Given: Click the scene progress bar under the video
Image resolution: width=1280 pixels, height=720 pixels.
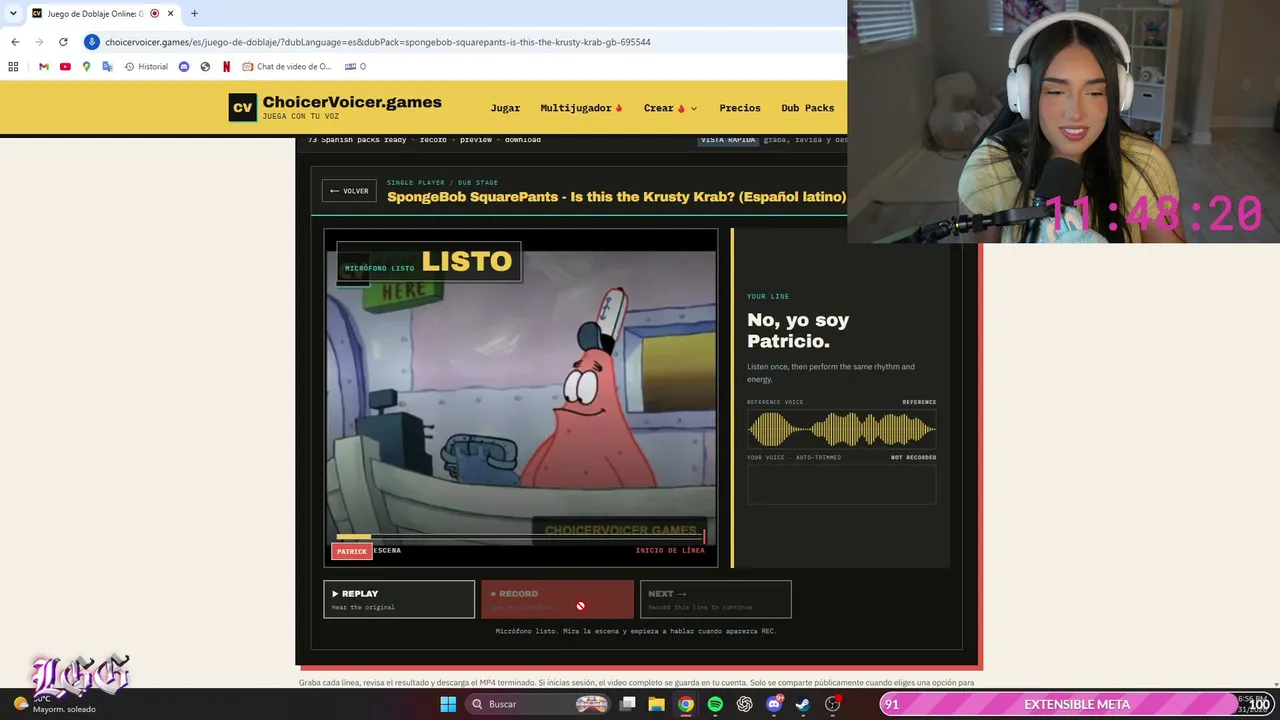Looking at the screenshot, I should point(521,537).
